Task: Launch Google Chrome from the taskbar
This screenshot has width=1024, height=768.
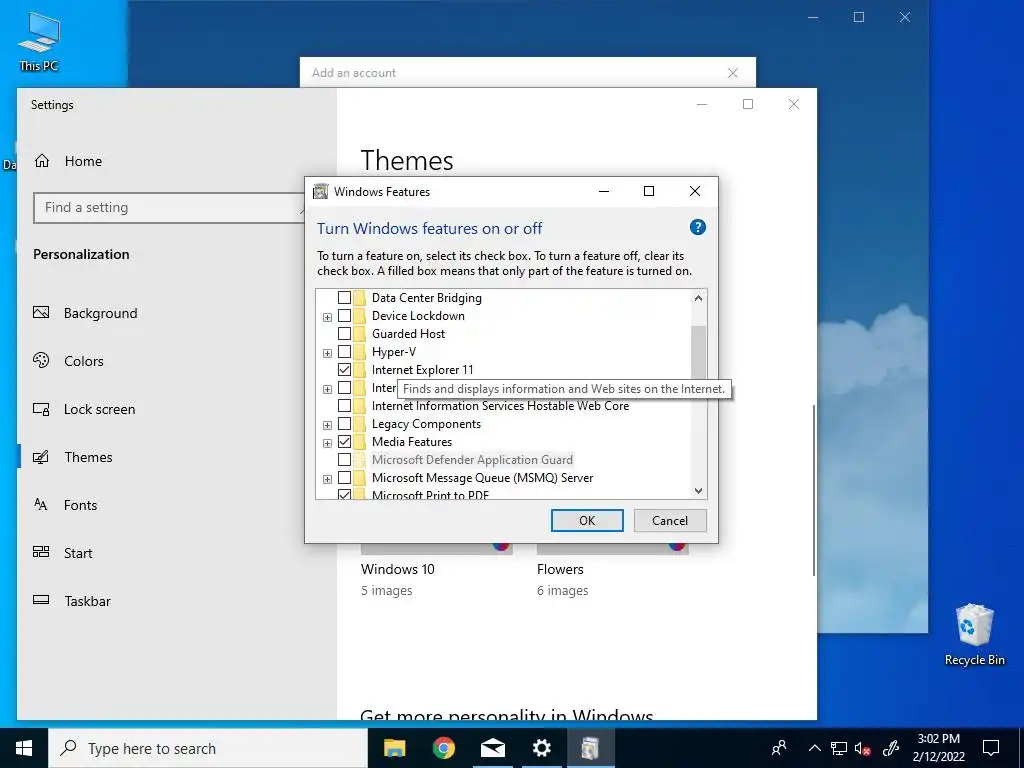Action: pos(443,748)
